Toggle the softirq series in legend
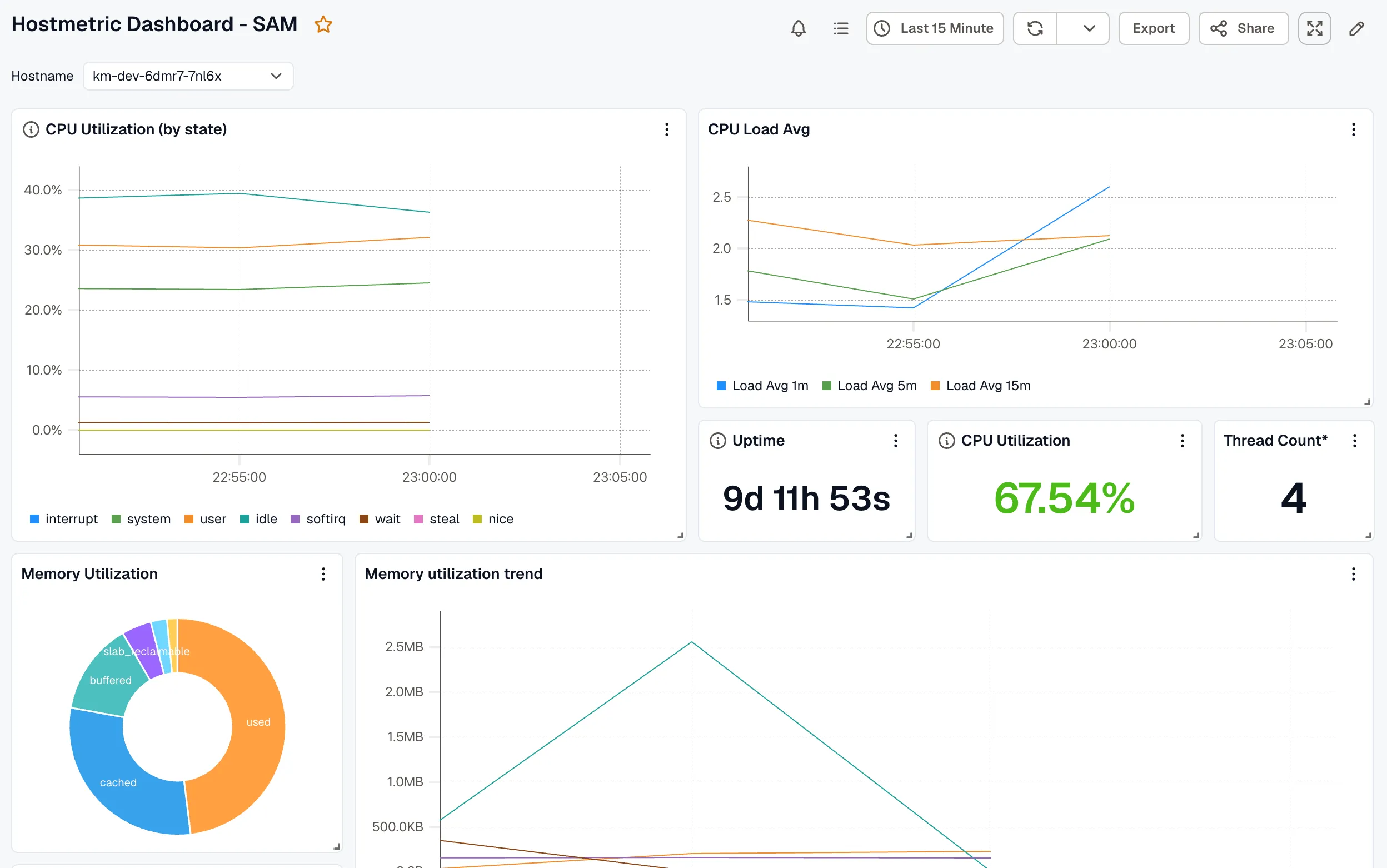This screenshot has height=868, width=1387. (x=318, y=519)
